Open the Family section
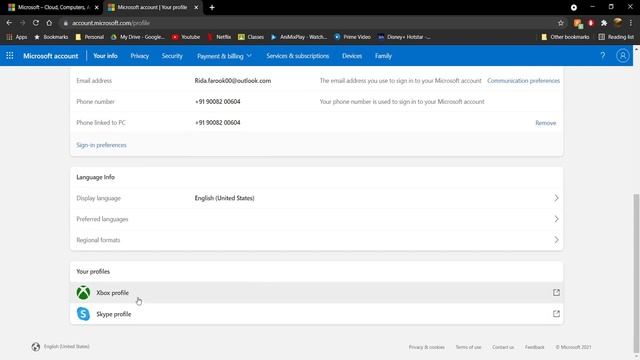This screenshot has width=640, height=360. (x=383, y=56)
